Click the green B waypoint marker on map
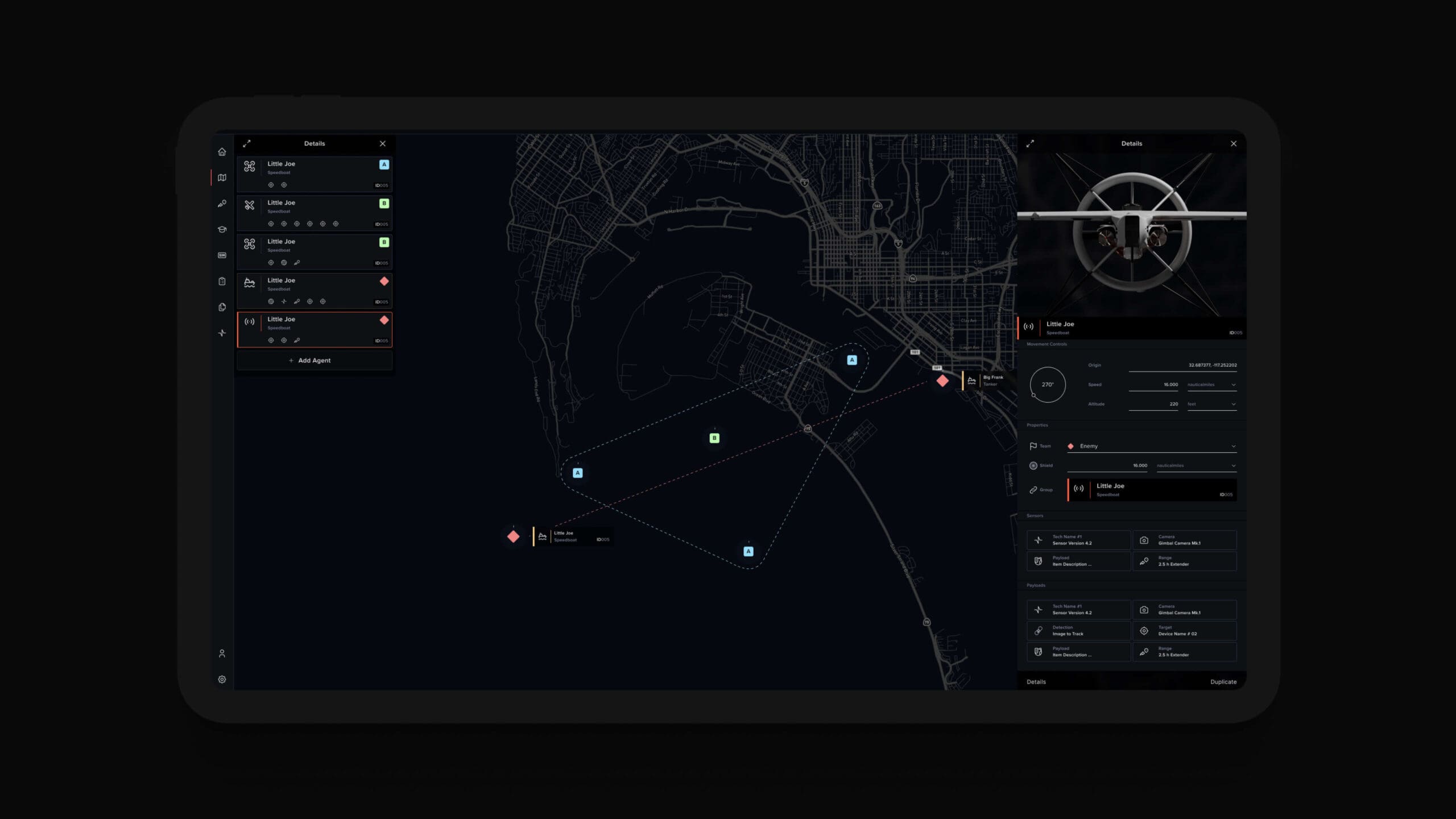This screenshot has height=819, width=1456. coord(714,438)
